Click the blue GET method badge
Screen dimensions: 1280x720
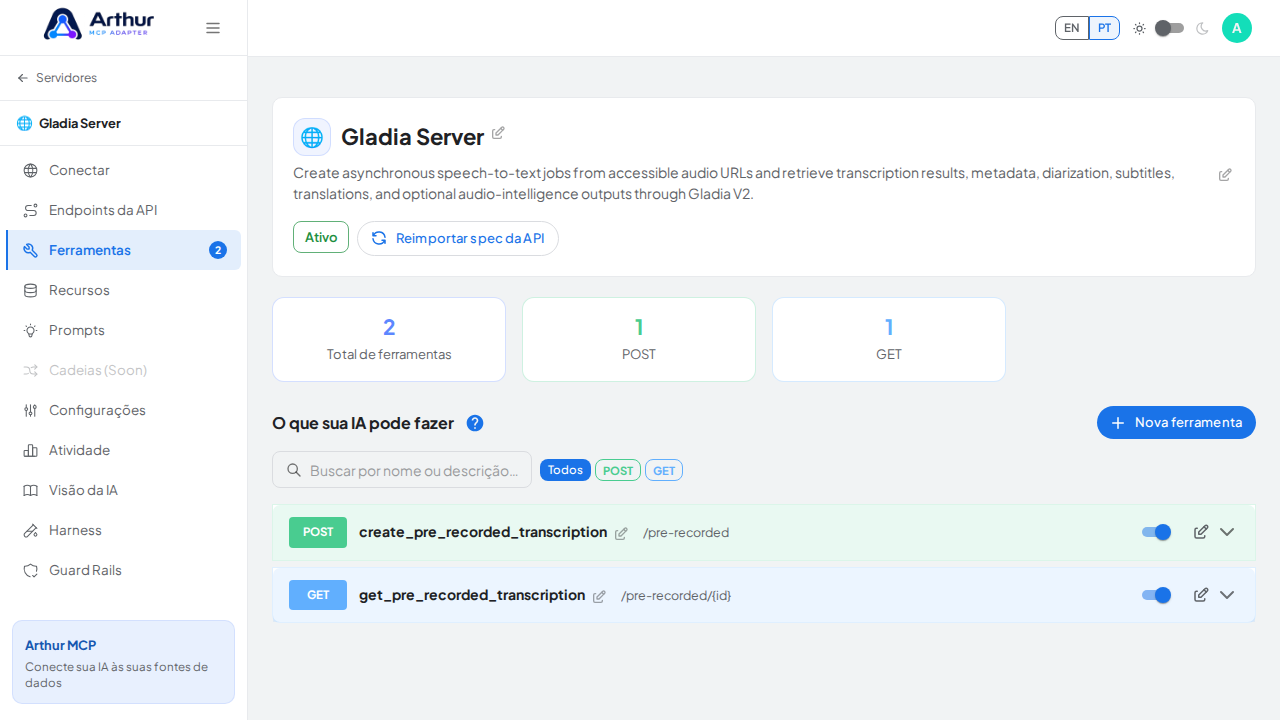pyautogui.click(x=318, y=595)
